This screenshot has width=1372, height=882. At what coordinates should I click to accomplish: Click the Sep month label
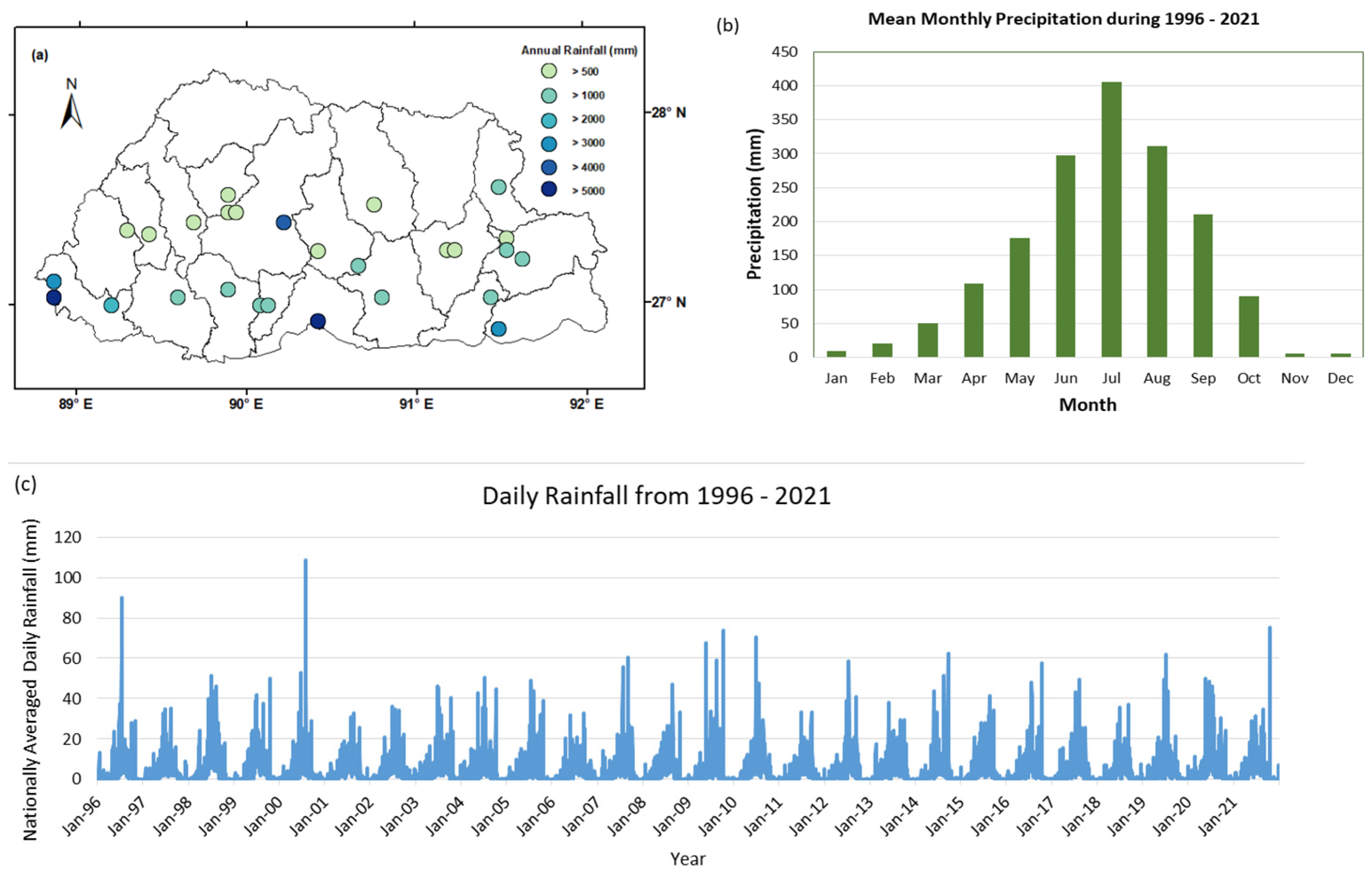click(1202, 379)
